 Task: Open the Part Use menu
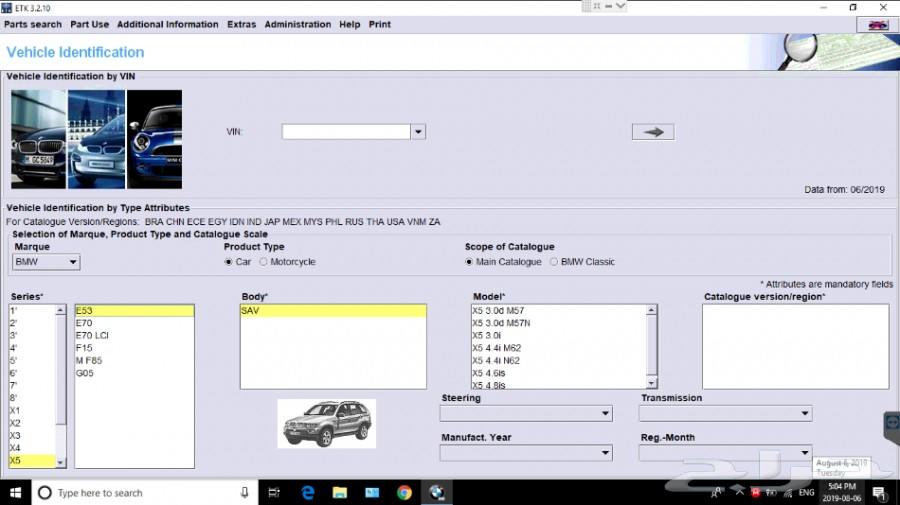[x=90, y=25]
